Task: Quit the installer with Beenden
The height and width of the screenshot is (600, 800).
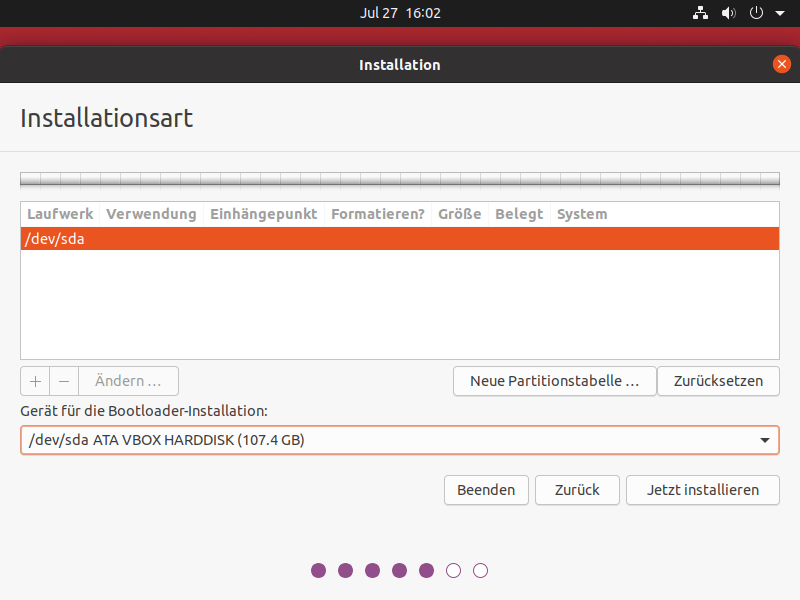Action: tap(486, 490)
